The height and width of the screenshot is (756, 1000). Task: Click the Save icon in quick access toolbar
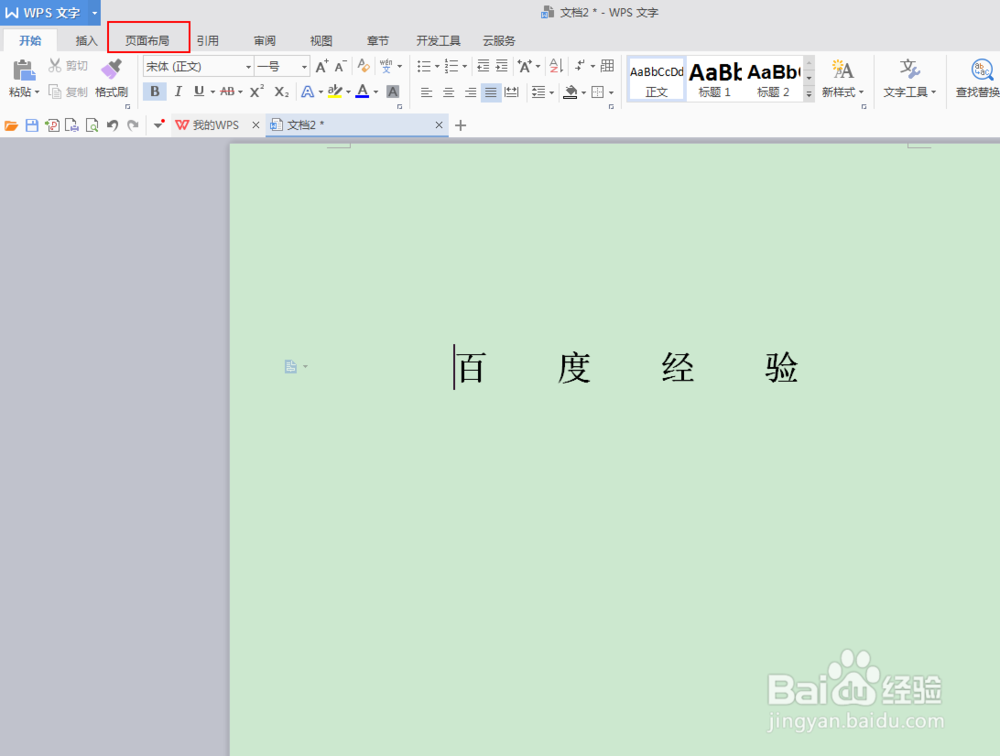point(33,125)
